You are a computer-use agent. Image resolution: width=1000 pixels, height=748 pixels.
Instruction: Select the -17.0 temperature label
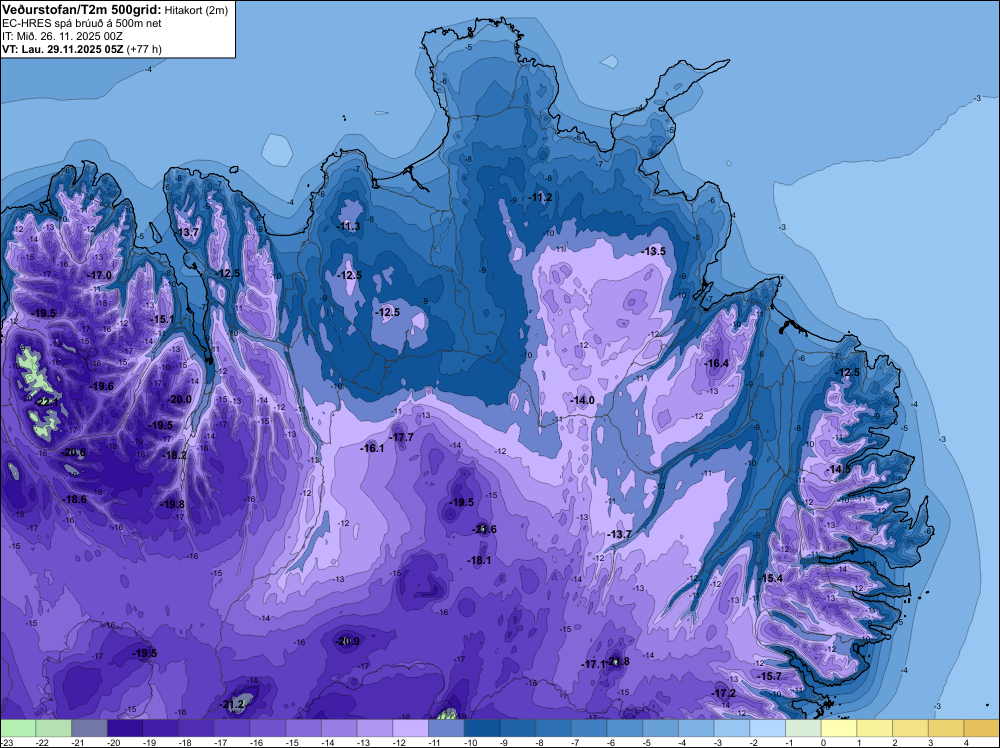(99, 275)
